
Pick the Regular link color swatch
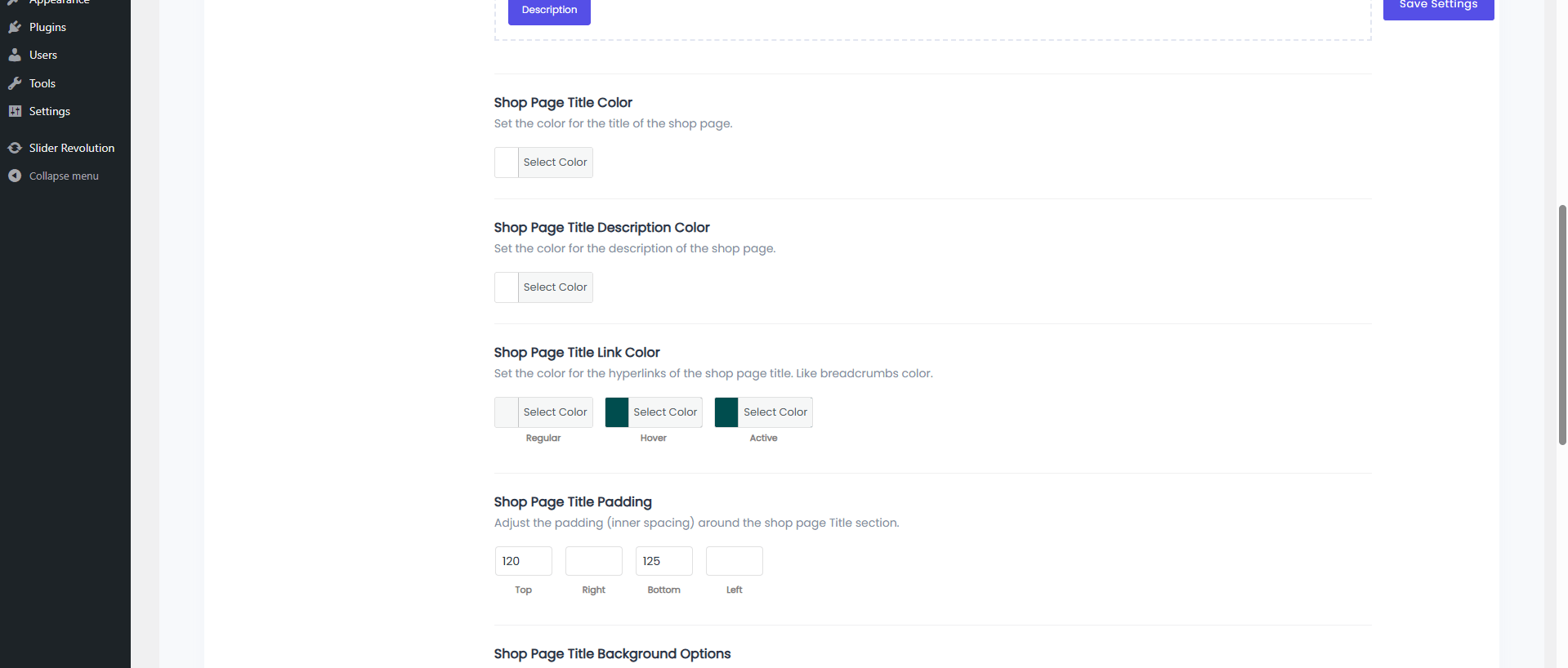pyautogui.click(x=507, y=412)
